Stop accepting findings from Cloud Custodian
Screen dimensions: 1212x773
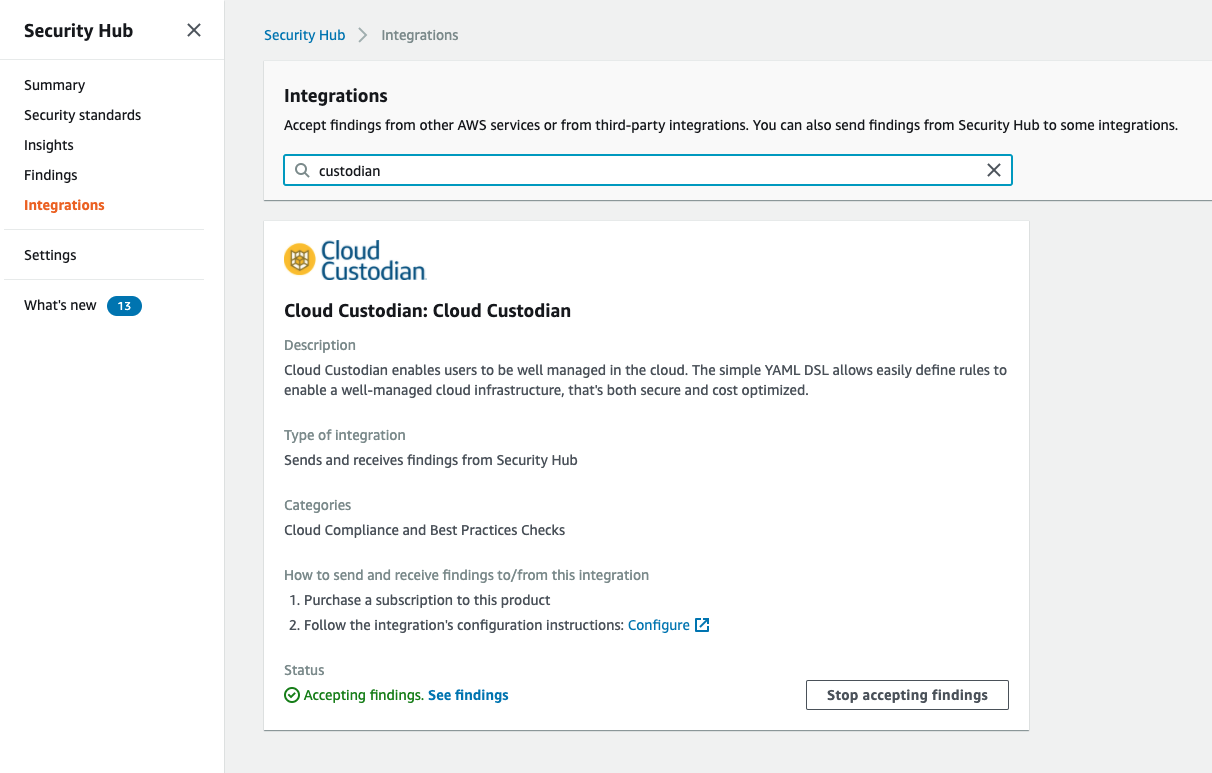[907, 695]
